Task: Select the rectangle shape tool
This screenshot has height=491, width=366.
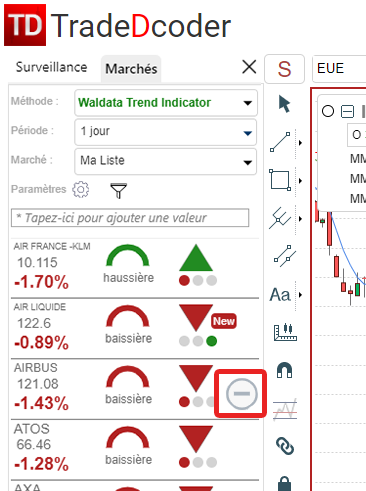Action: pos(280,180)
